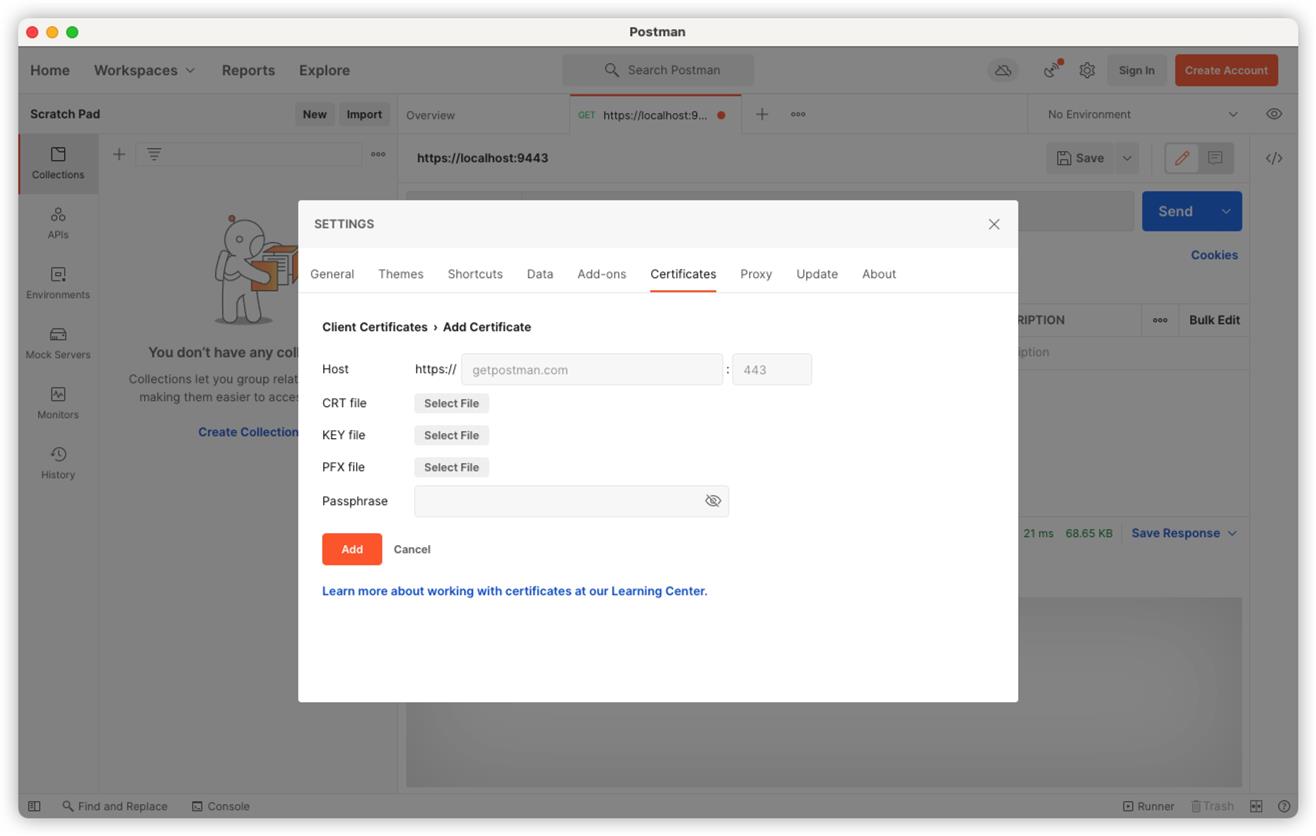Click the Passphrase input field
1316x836 pixels.
[x=571, y=501]
